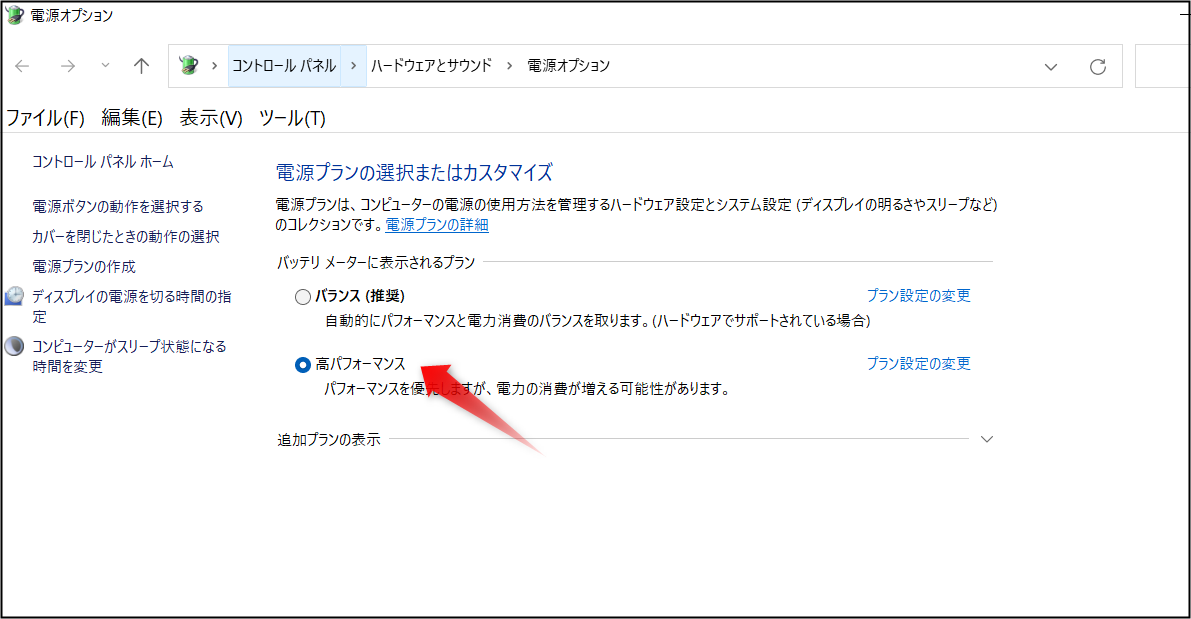Click the power options icon in the title bar
This screenshot has width=1191, height=619.
(17, 15)
